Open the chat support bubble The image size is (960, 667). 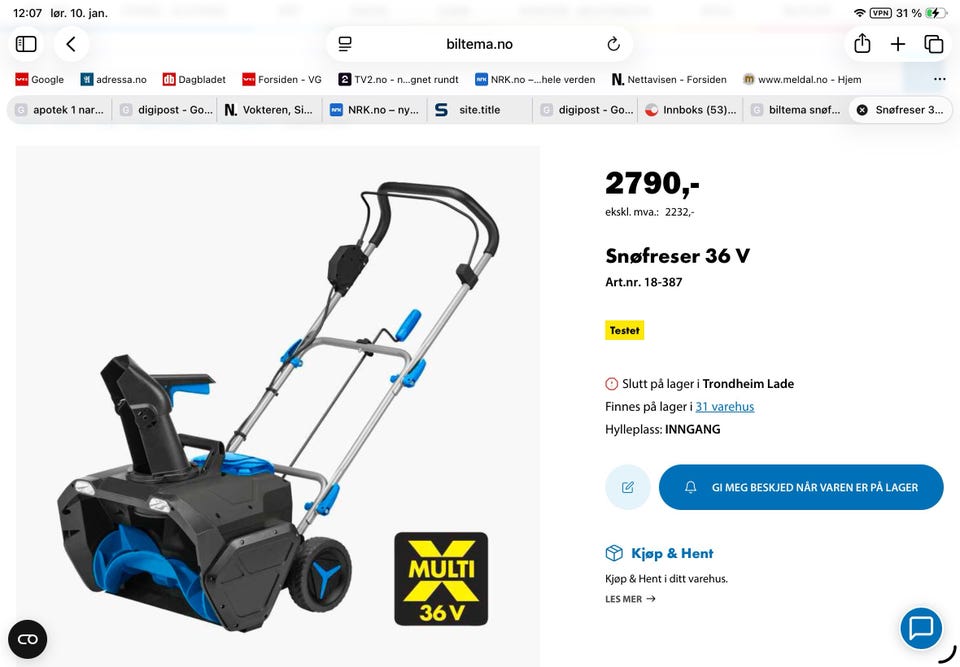tap(921, 628)
